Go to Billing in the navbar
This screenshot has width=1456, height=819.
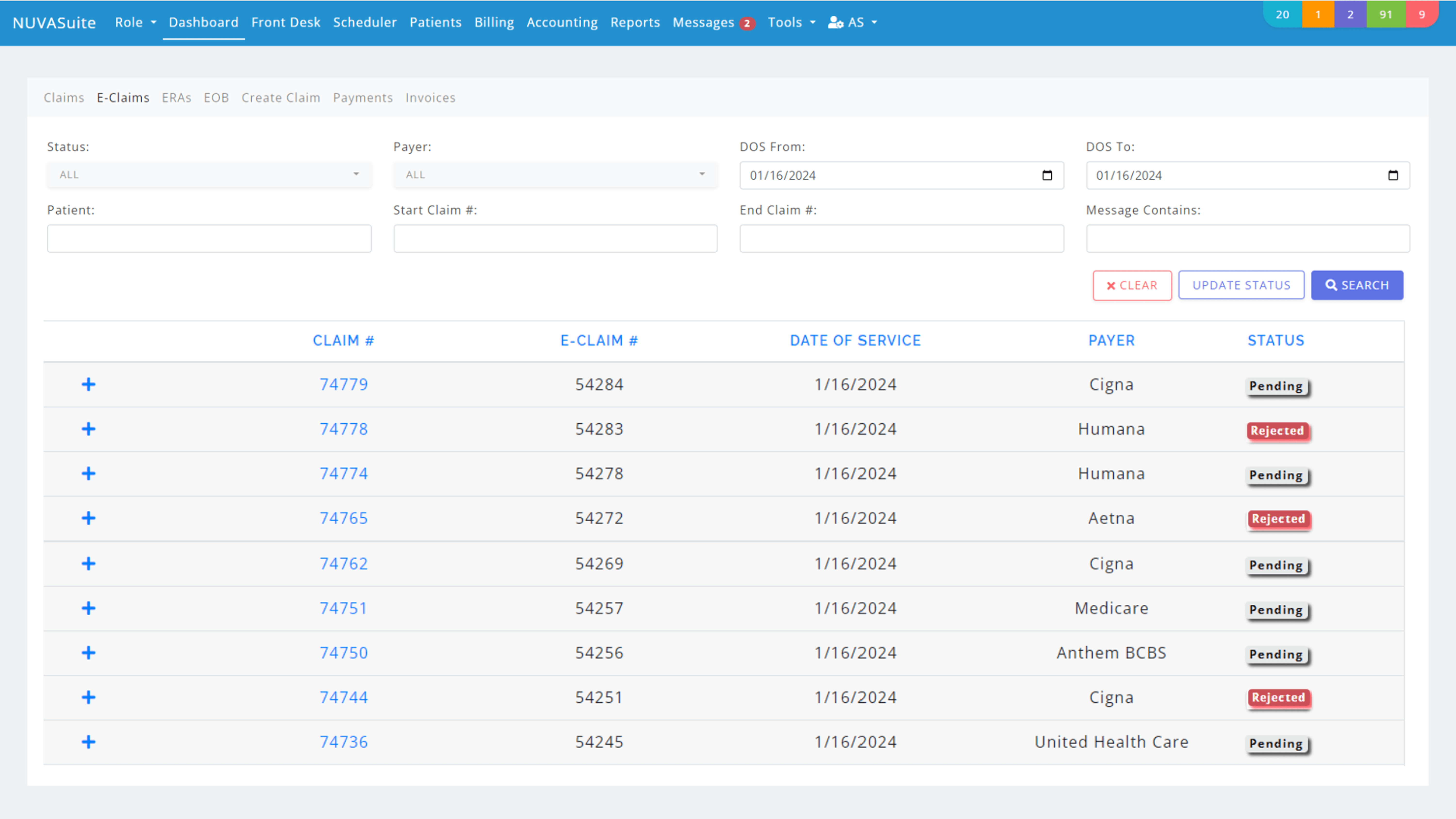[494, 23]
